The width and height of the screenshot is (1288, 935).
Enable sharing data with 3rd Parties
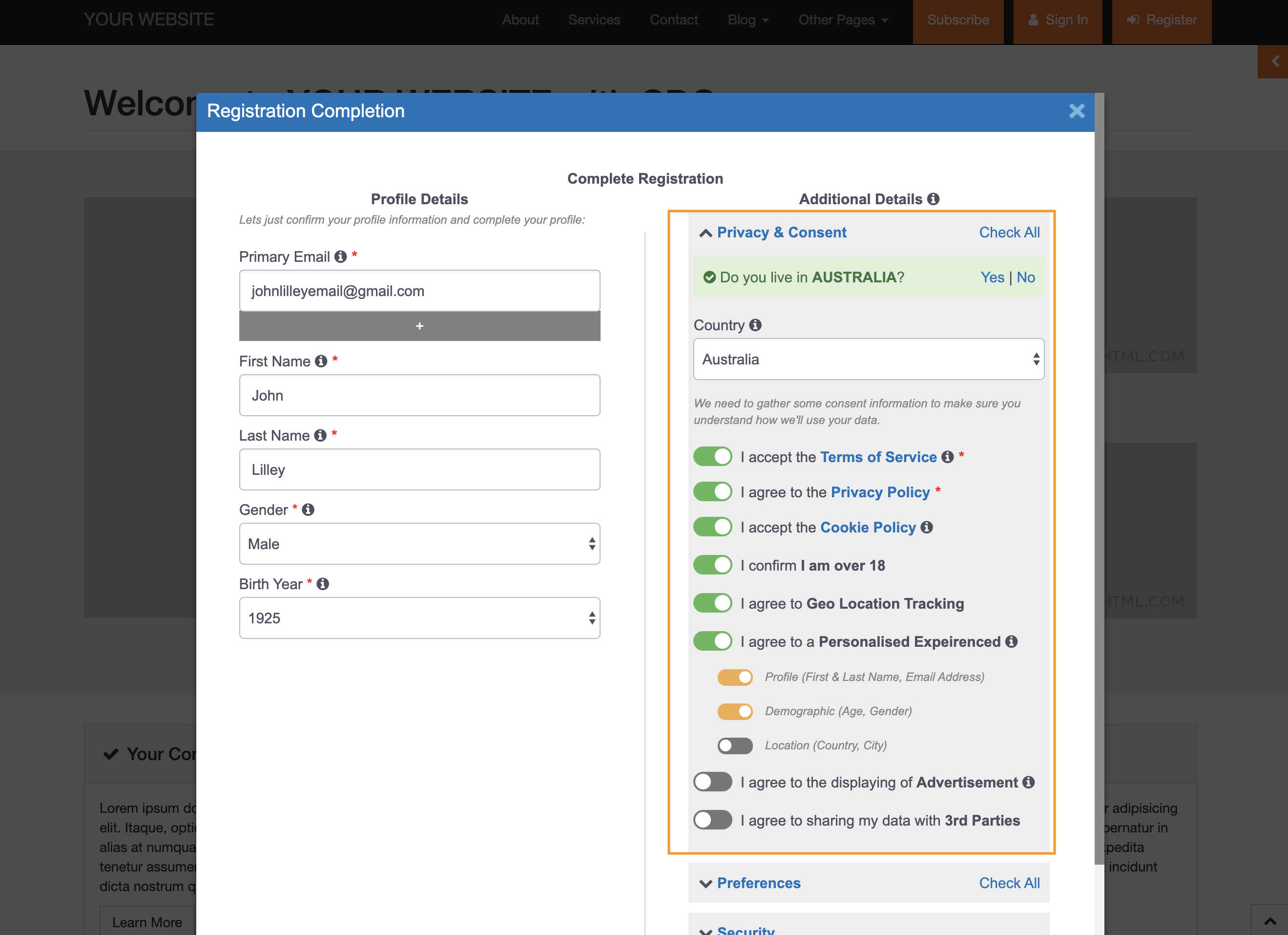(713, 820)
